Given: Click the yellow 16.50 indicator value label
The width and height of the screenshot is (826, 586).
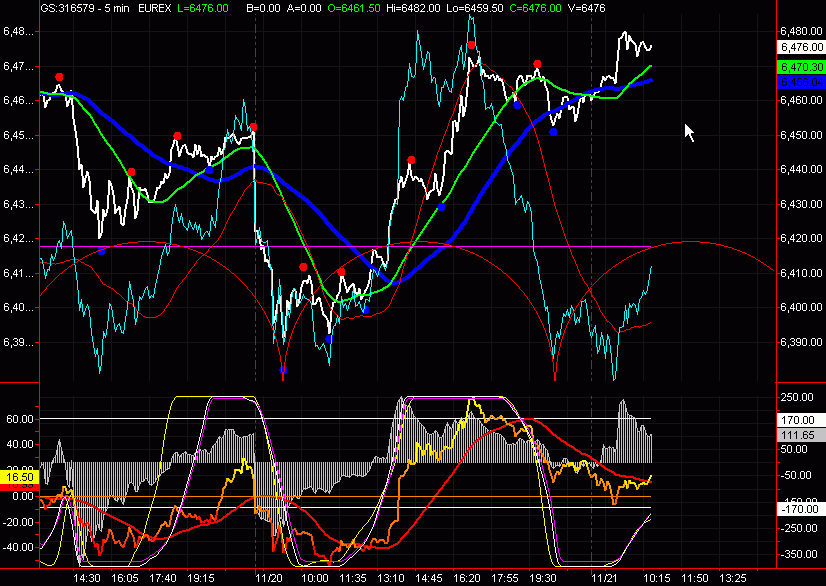Looking at the screenshot, I should 21,478.
